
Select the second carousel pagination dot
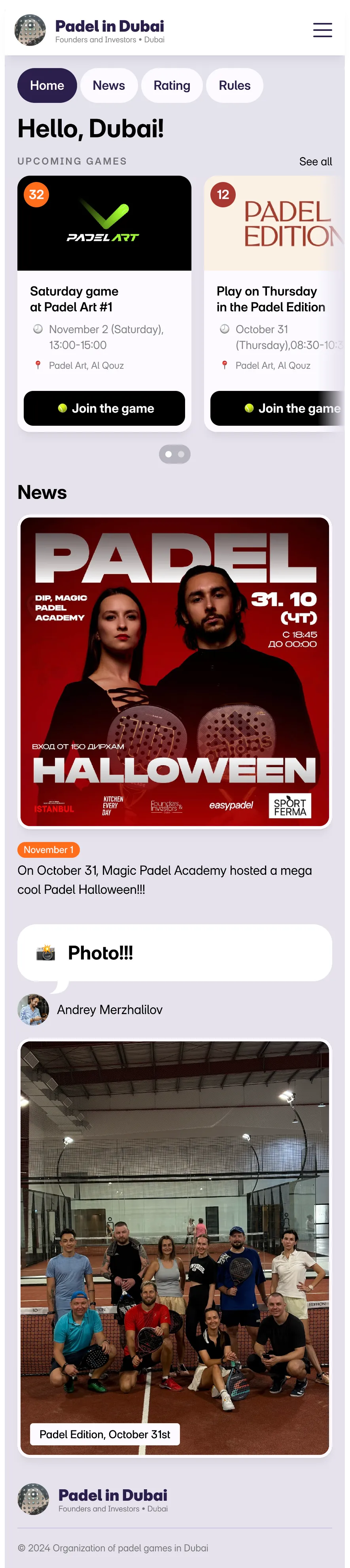182,454
